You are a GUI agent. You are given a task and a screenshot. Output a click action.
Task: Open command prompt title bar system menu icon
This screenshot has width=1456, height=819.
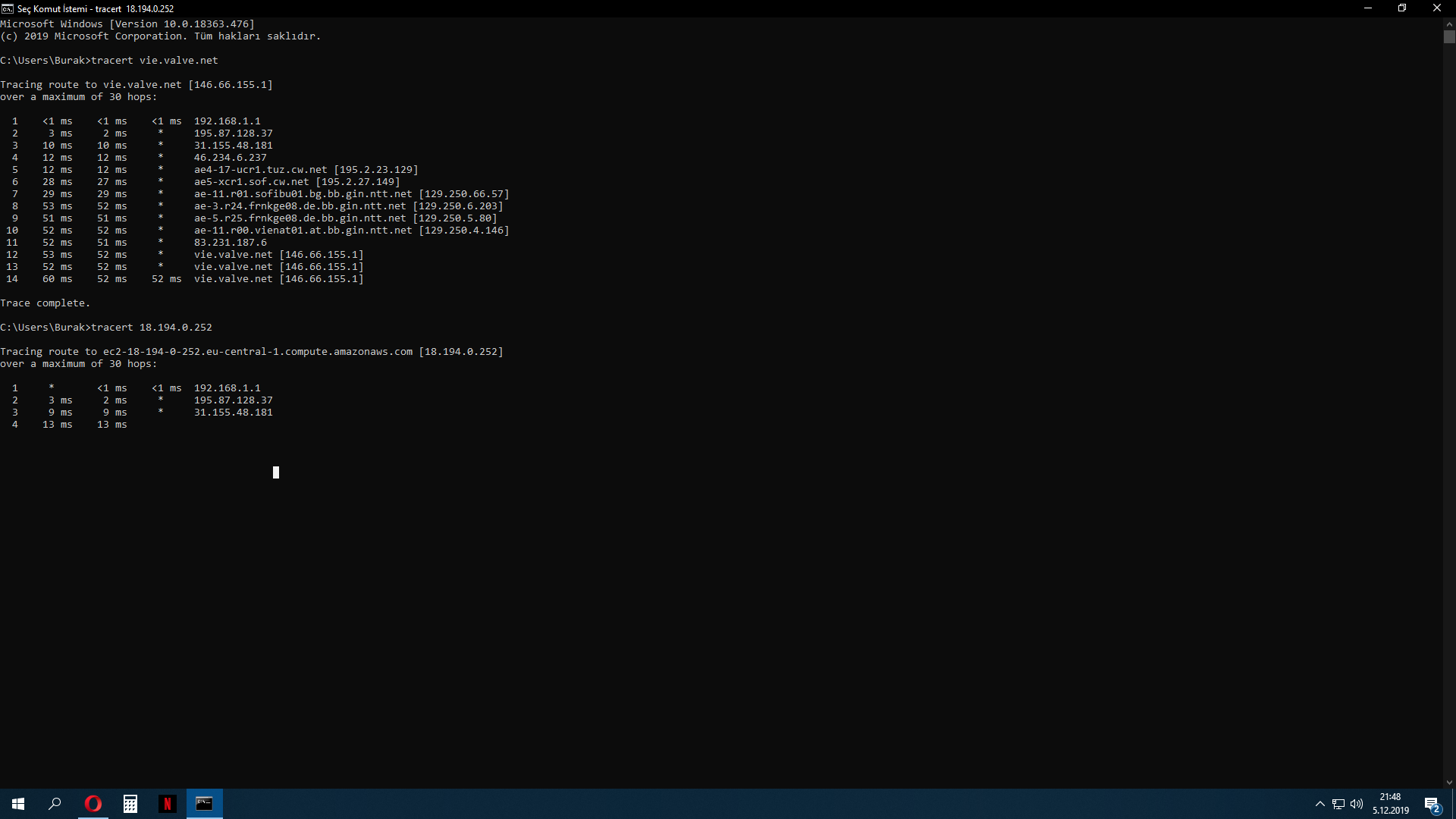coord(8,8)
